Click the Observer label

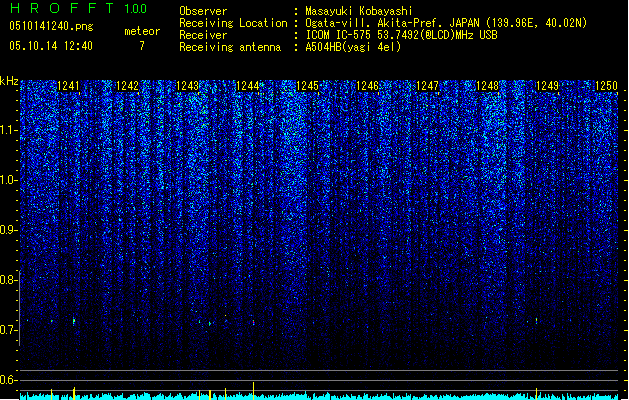(203, 11)
